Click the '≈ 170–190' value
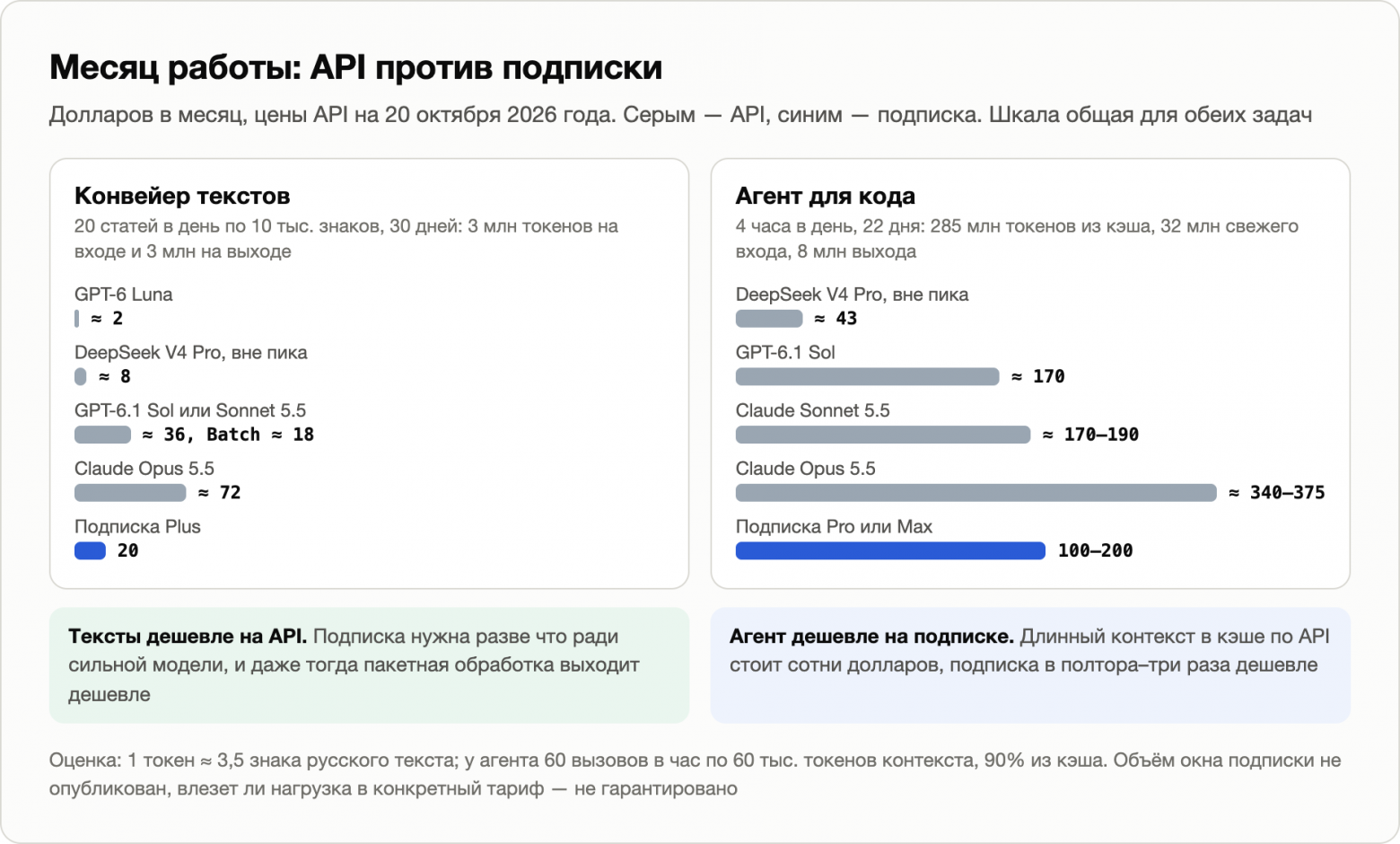This screenshot has height=844, width=1400. (x=1090, y=435)
